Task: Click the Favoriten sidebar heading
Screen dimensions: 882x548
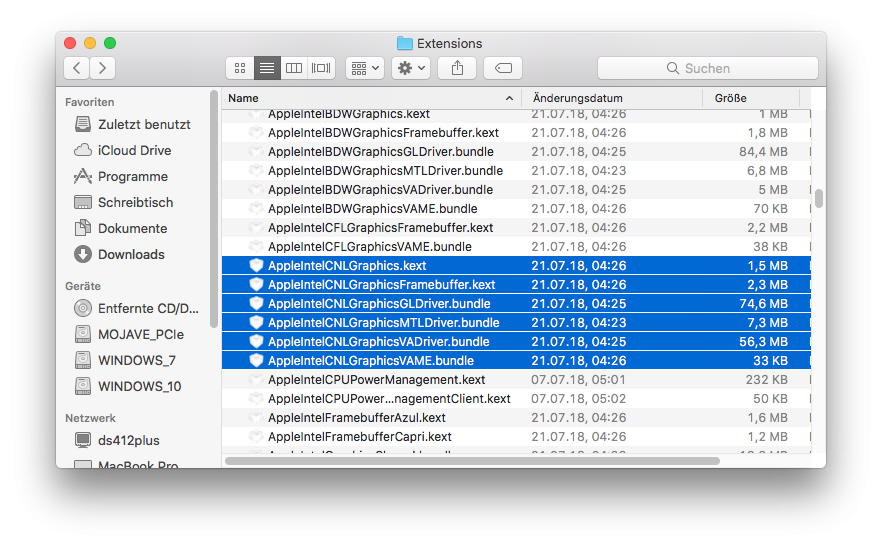Action: point(89,102)
